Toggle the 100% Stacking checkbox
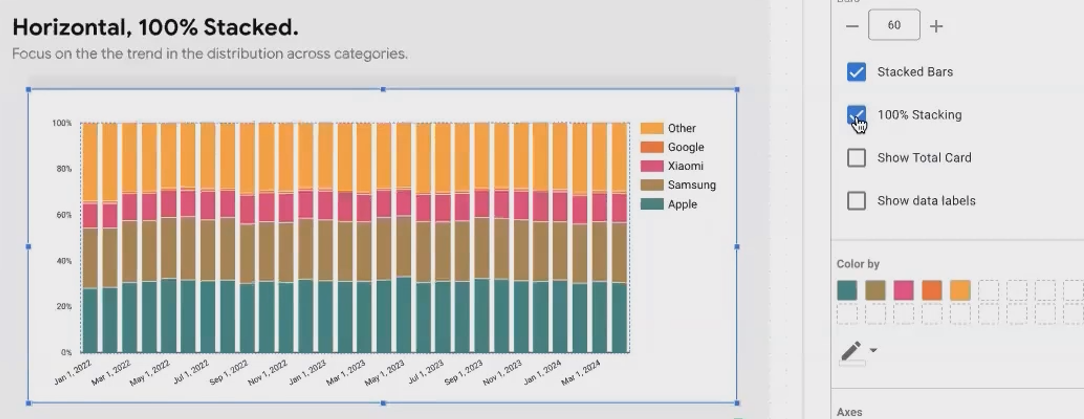 857,115
